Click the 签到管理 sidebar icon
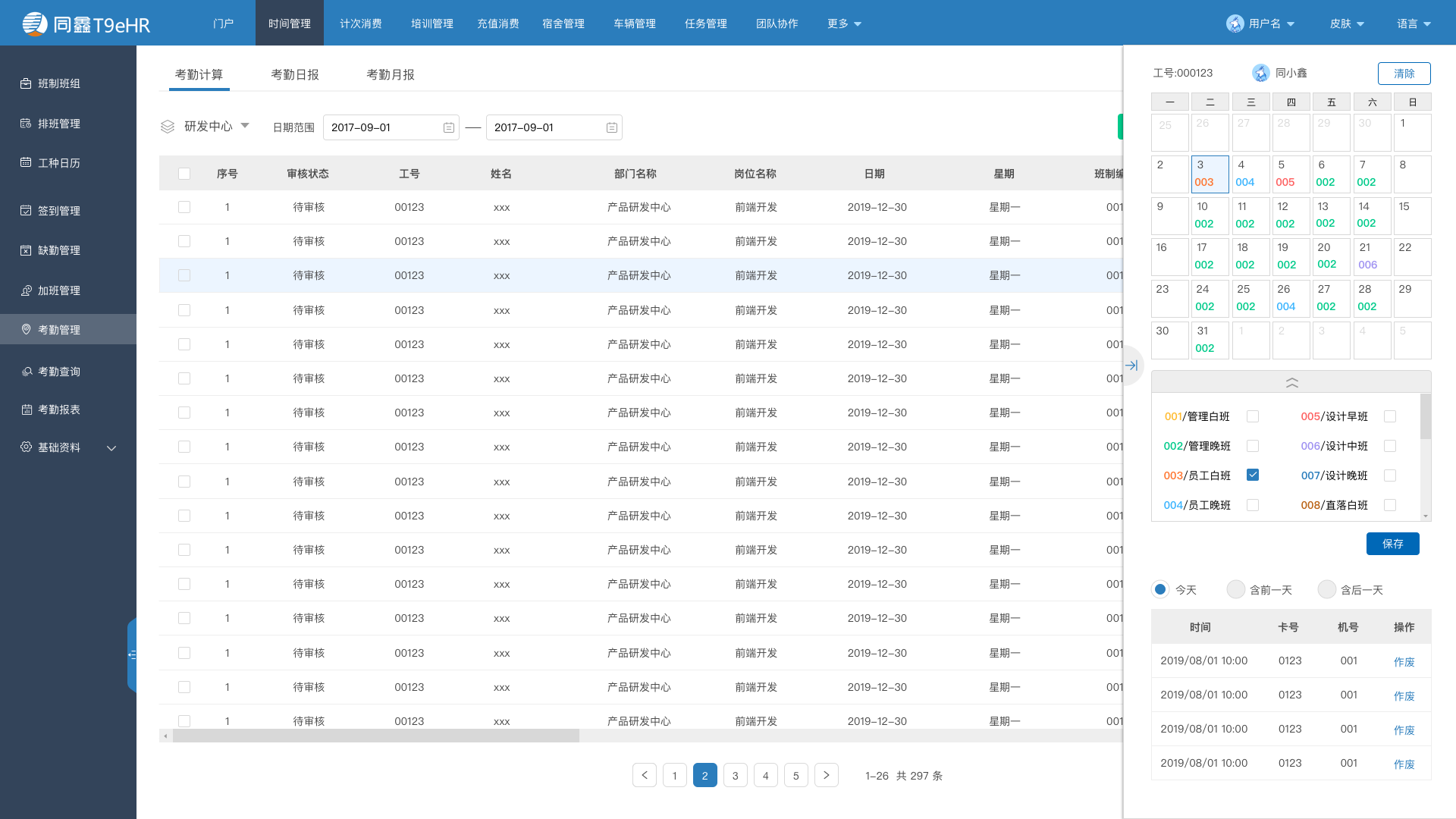Screen dimensions: 1456x819 [x=29, y=211]
